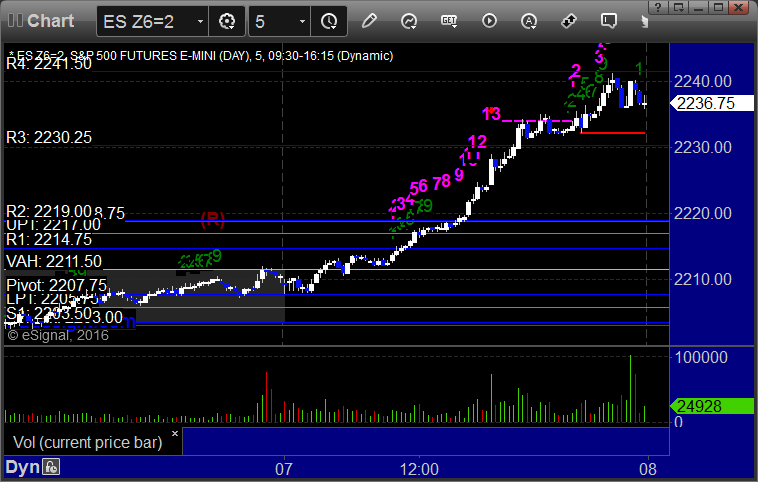
Task: Open the time template clock menu
Action: click(x=329, y=21)
